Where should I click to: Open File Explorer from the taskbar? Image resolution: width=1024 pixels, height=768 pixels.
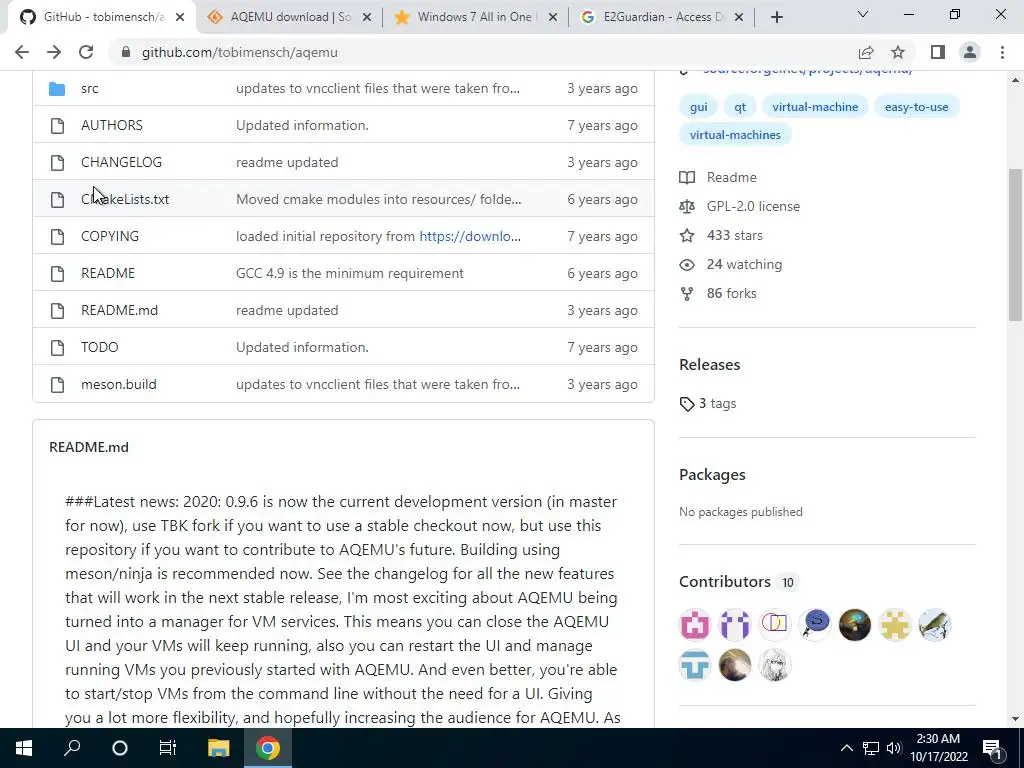point(218,748)
